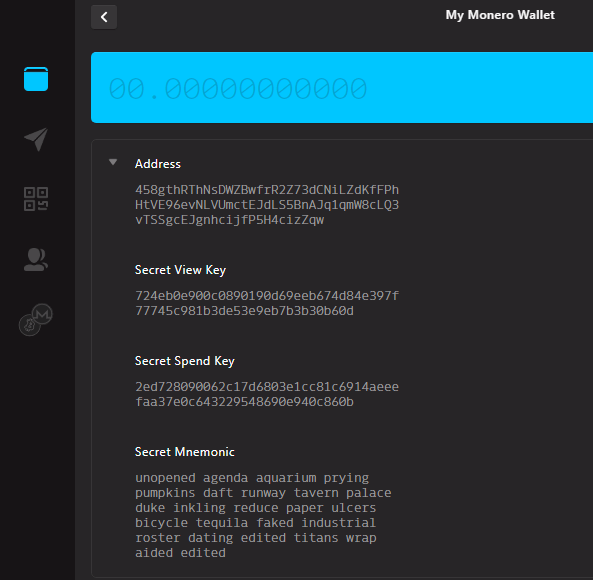The width and height of the screenshot is (593, 580).
Task: Select the Secret Spend Key value
Action: [267, 394]
